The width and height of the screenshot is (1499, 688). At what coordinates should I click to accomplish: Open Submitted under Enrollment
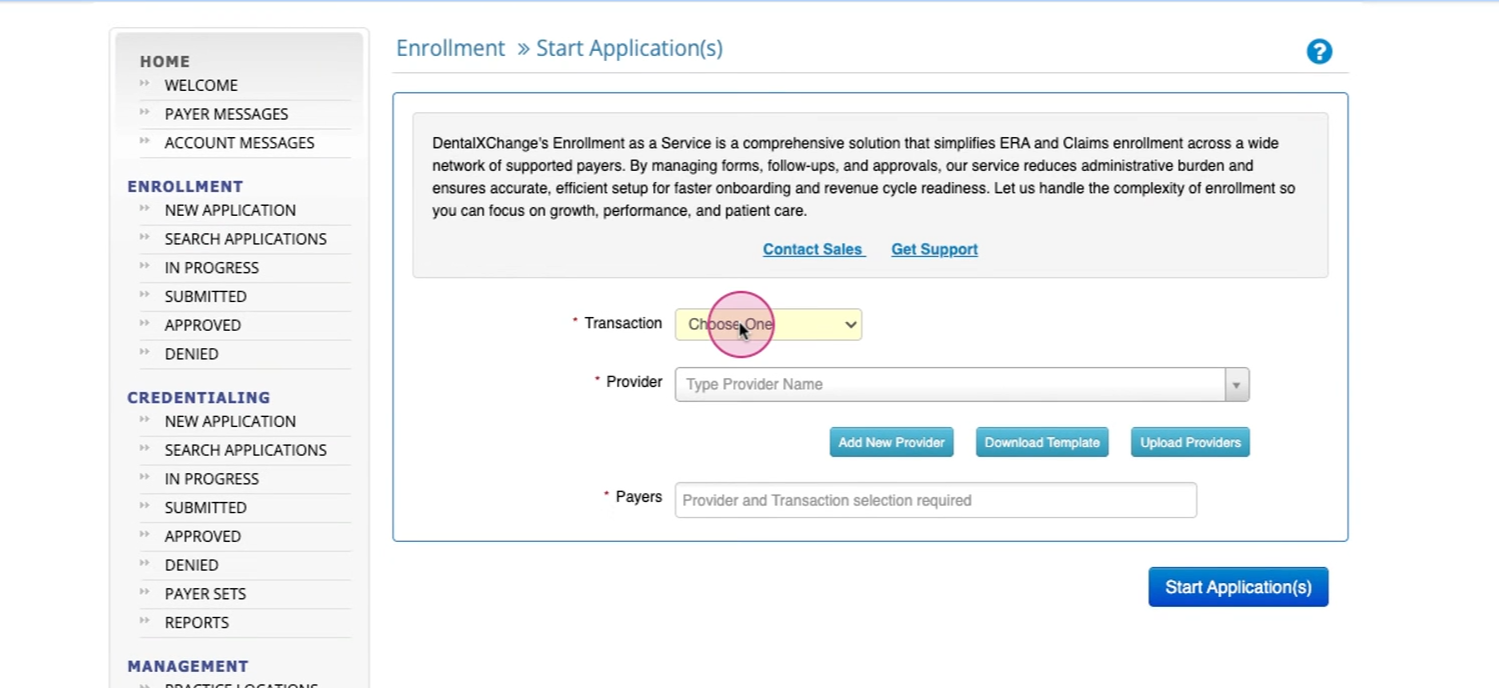click(x=205, y=297)
